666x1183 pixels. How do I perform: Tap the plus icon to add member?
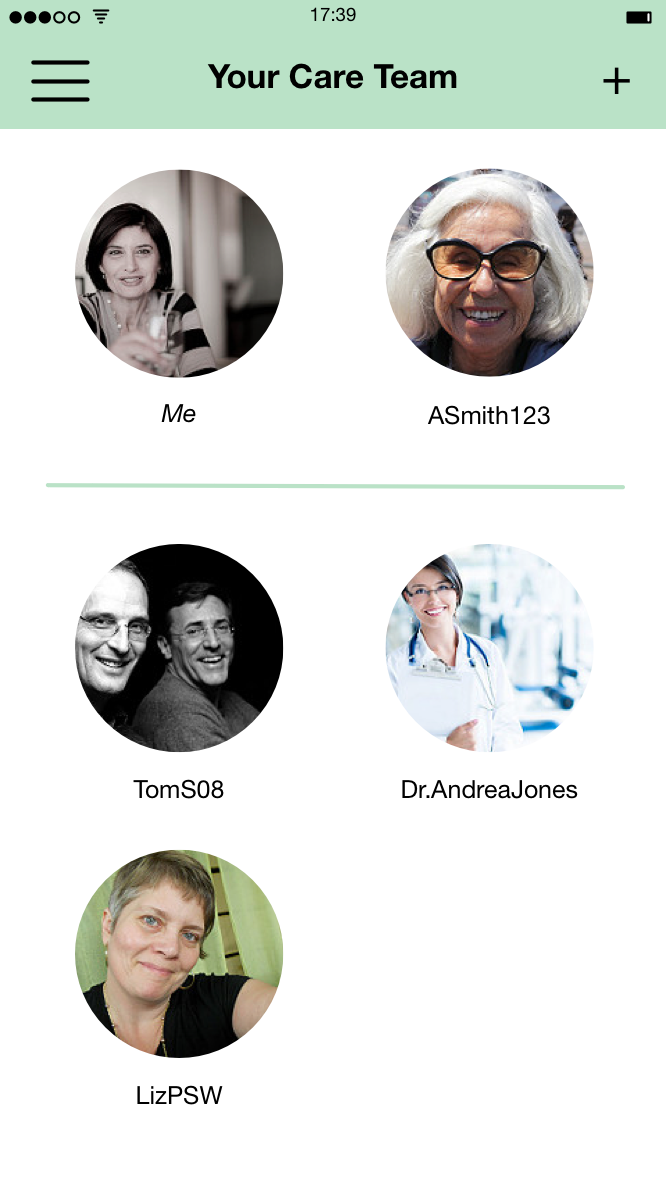[616, 81]
